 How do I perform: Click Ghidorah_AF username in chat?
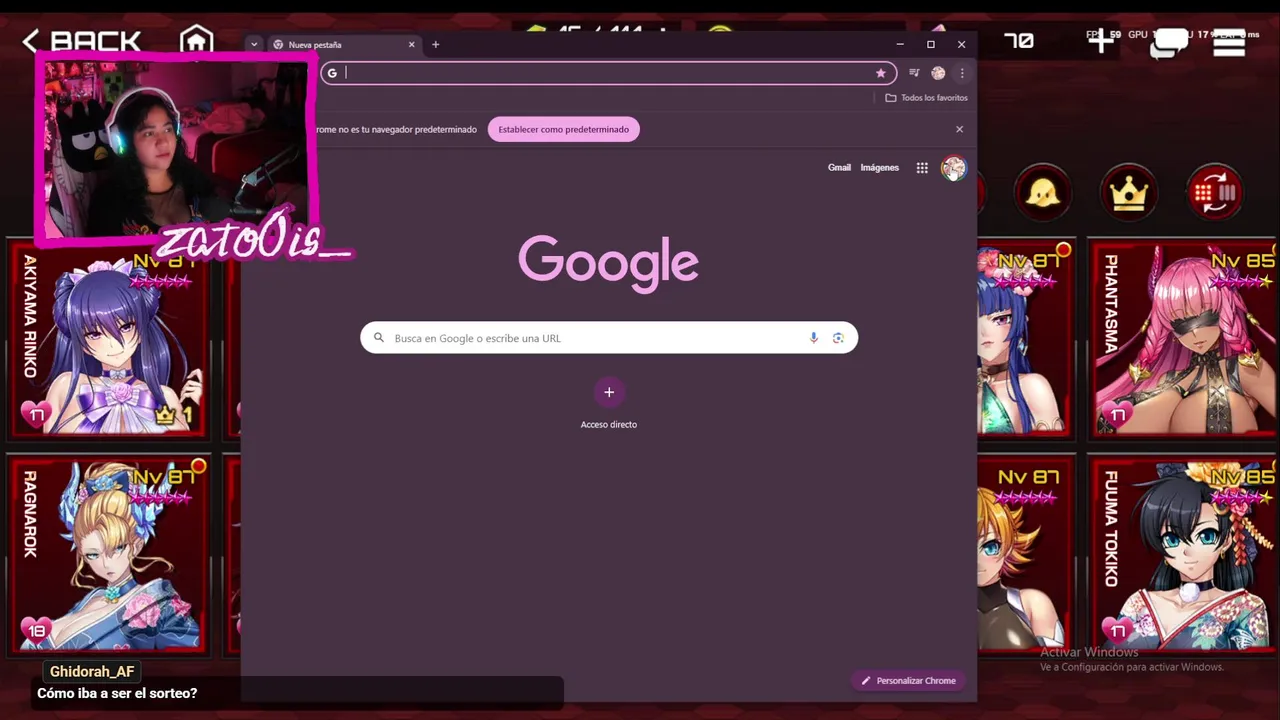[x=92, y=672]
